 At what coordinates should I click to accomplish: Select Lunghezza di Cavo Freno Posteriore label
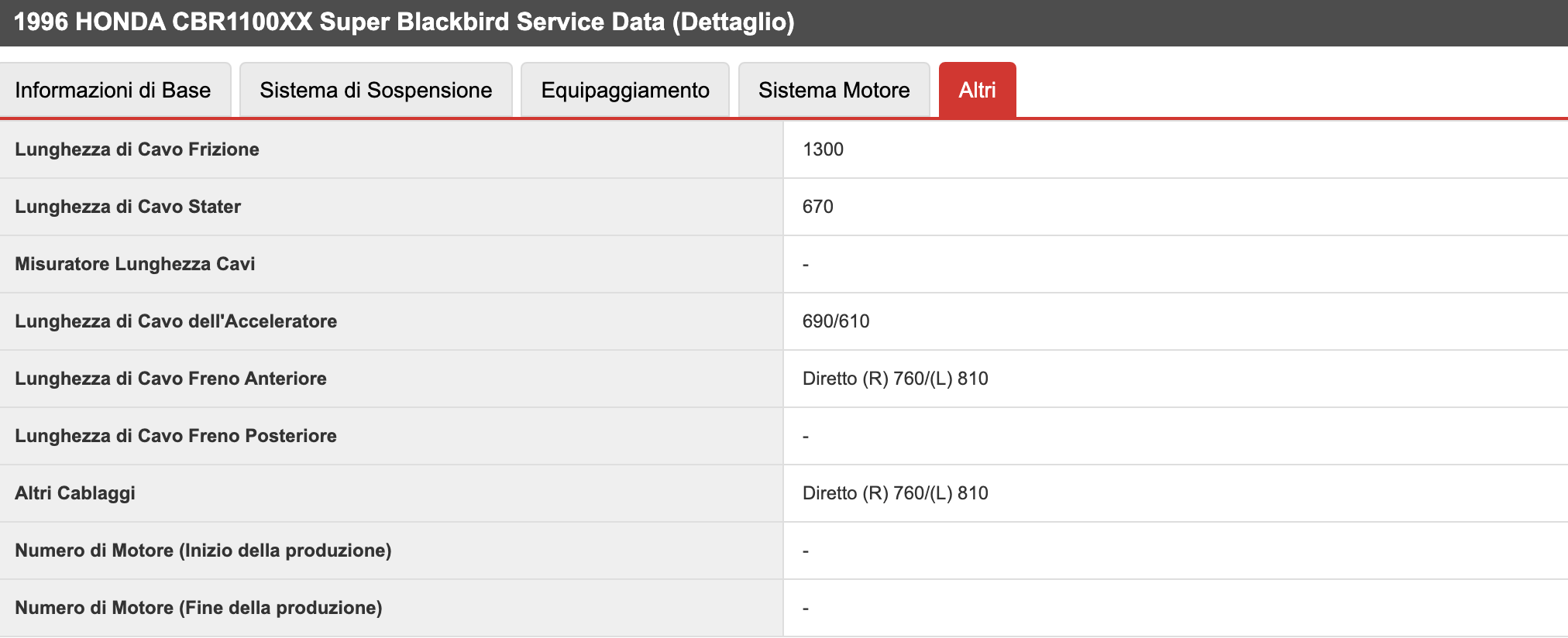pyautogui.click(x=176, y=436)
